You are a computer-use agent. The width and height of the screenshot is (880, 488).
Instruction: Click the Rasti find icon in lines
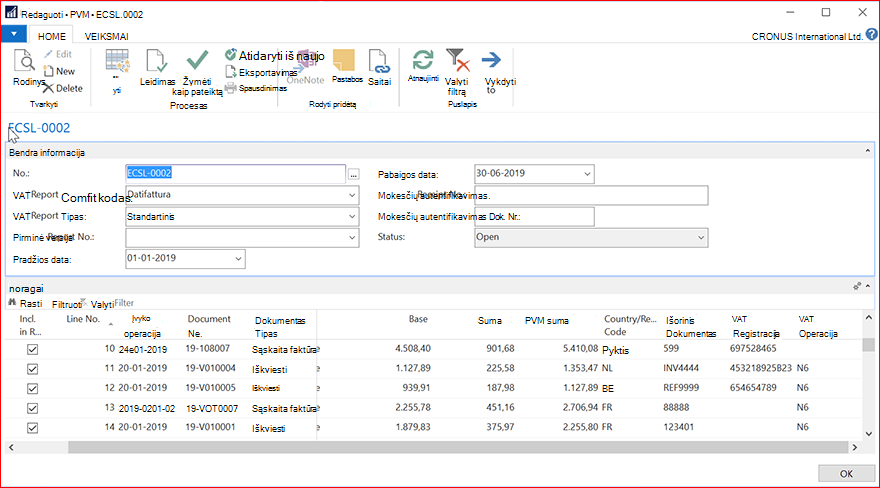click(25, 303)
